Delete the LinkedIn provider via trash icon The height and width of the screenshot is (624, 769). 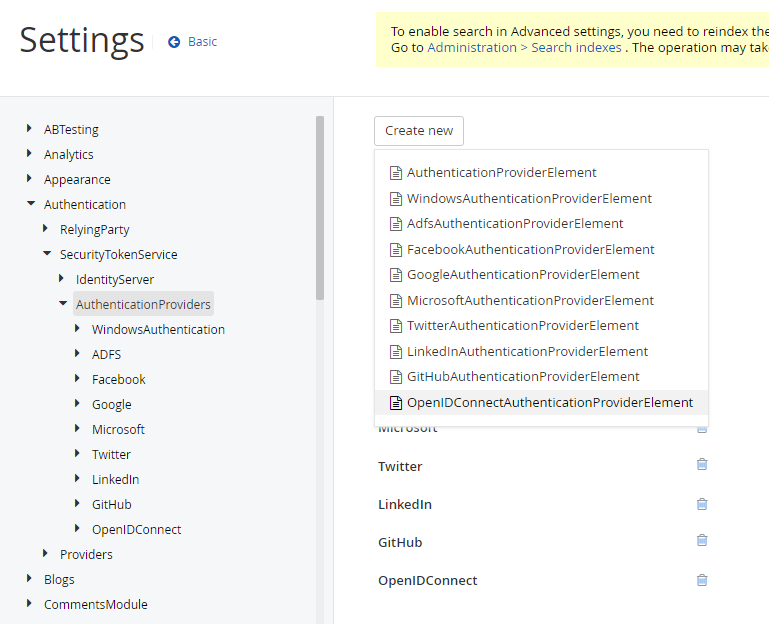pyautogui.click(x=702, y=504)
